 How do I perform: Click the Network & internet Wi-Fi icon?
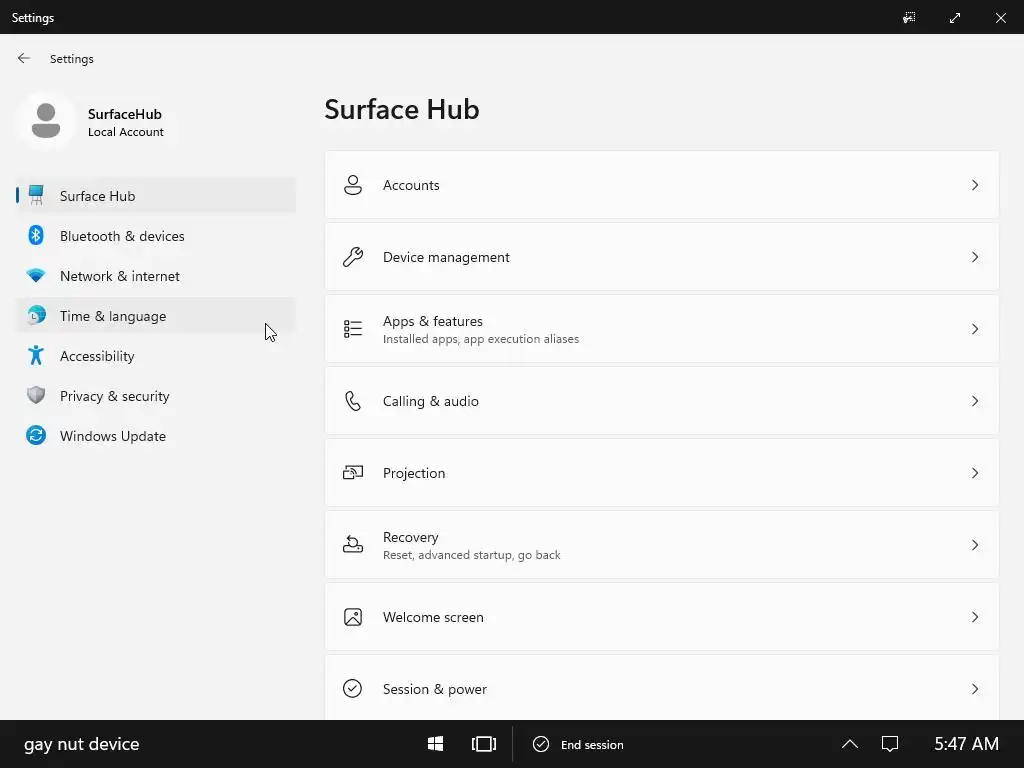pyautogui.click(x=36, y=276)
